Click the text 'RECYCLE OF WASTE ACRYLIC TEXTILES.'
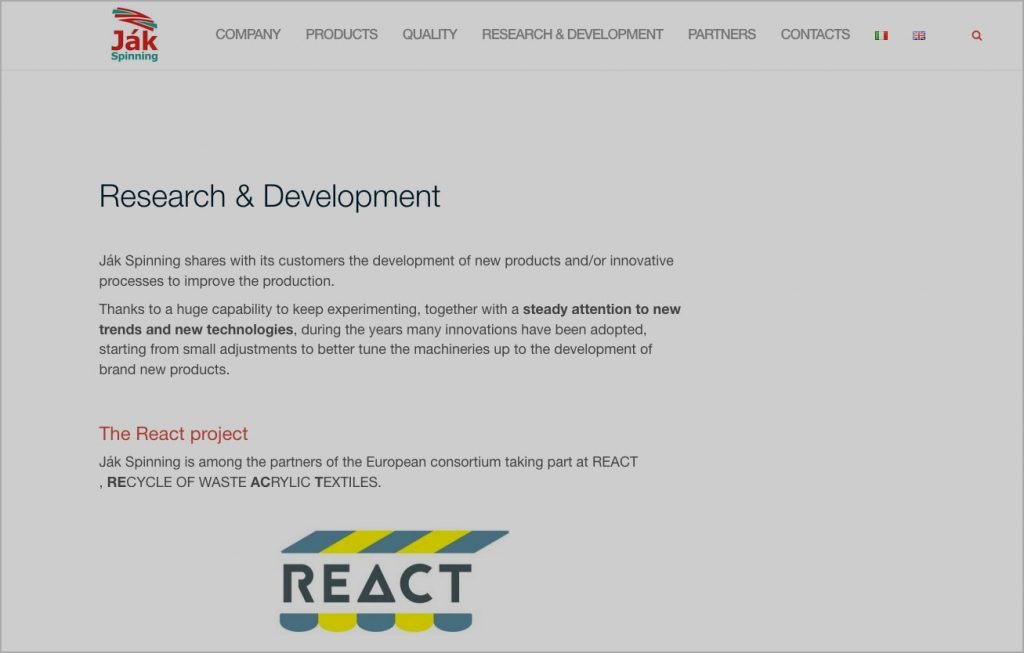Image resolution: width=1024 pixels, height=653 pixels. [x=244, y=482]
